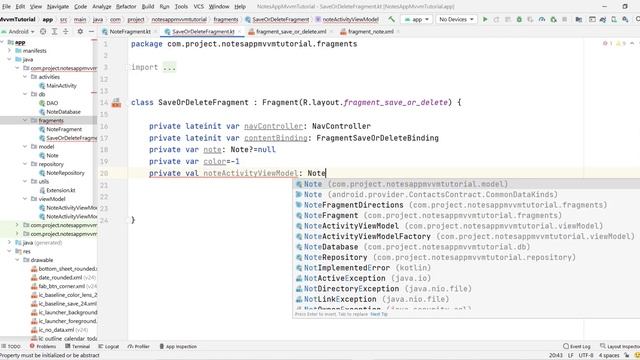
Task: Click SaveOrDeleteFragment in breadcrumb bar
Action: tap(277, 19)
